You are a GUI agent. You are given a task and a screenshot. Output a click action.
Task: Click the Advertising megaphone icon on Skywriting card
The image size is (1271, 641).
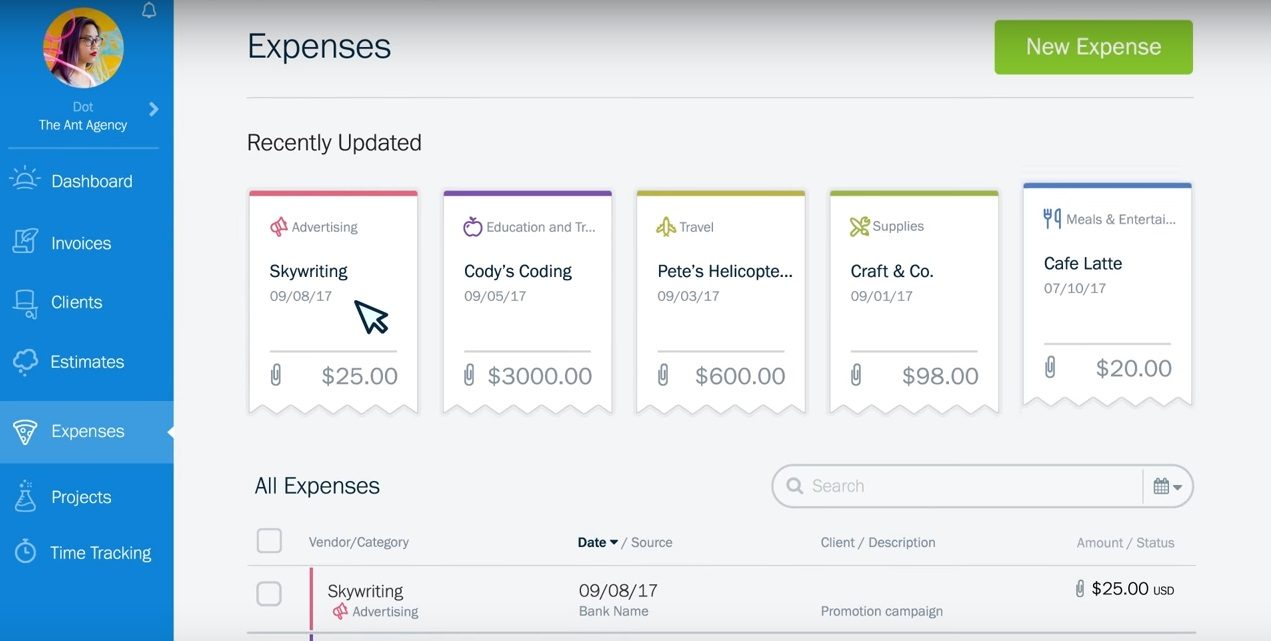(280, 226)
